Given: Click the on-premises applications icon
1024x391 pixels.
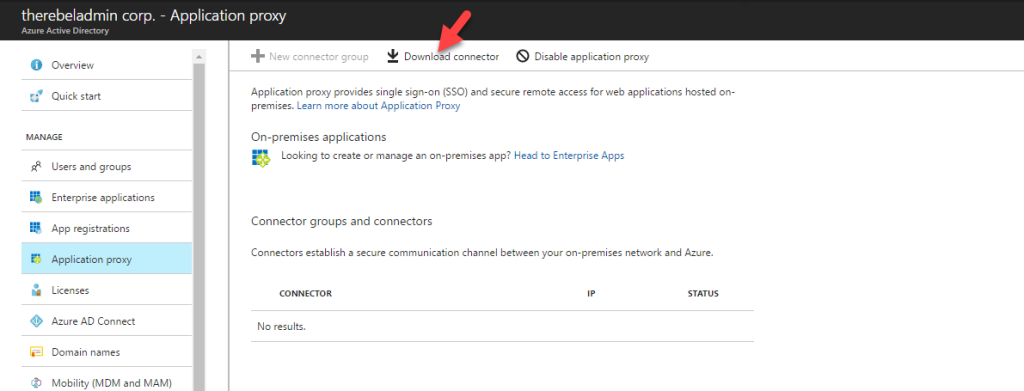Looking at the screenshot, I should click(x=261, y=158).
